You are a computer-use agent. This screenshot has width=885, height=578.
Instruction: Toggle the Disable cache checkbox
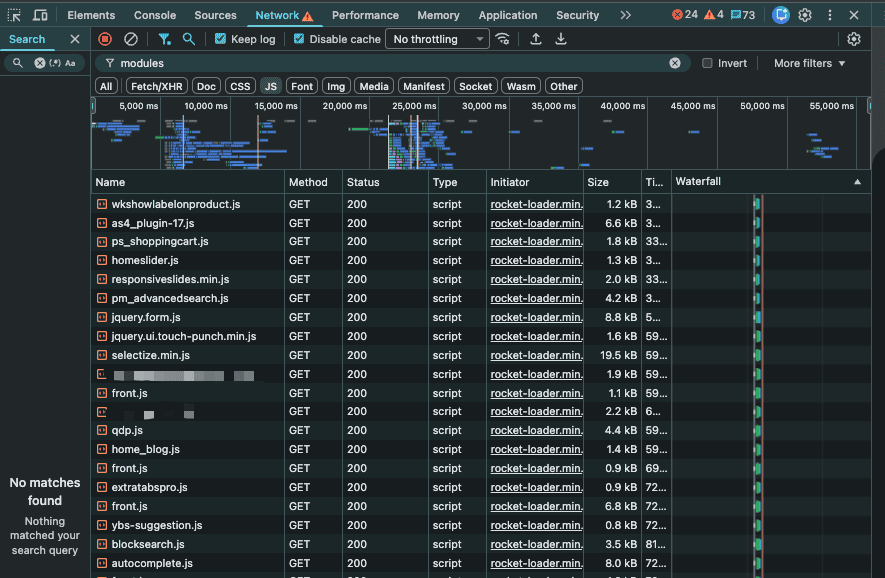click(299, 39)
